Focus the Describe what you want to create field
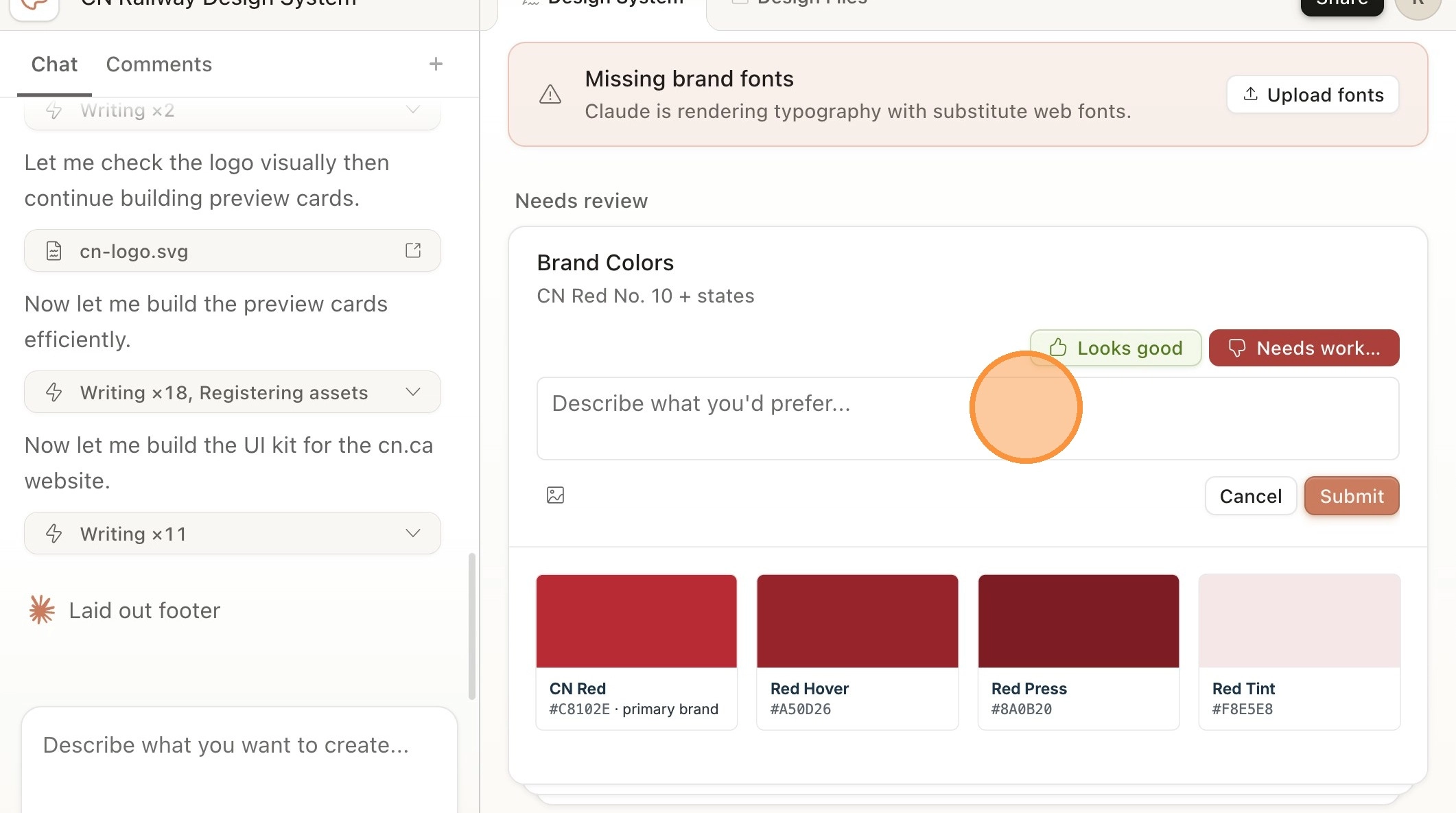1456x813 pixels. click(x=239, y=760)
